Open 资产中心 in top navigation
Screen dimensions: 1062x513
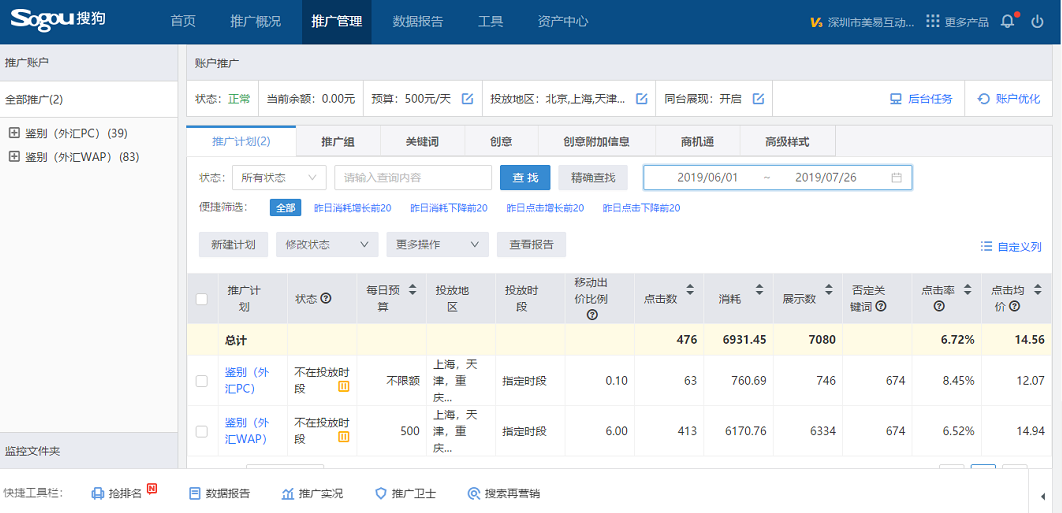pyautogui.click(x=563, y=21)
